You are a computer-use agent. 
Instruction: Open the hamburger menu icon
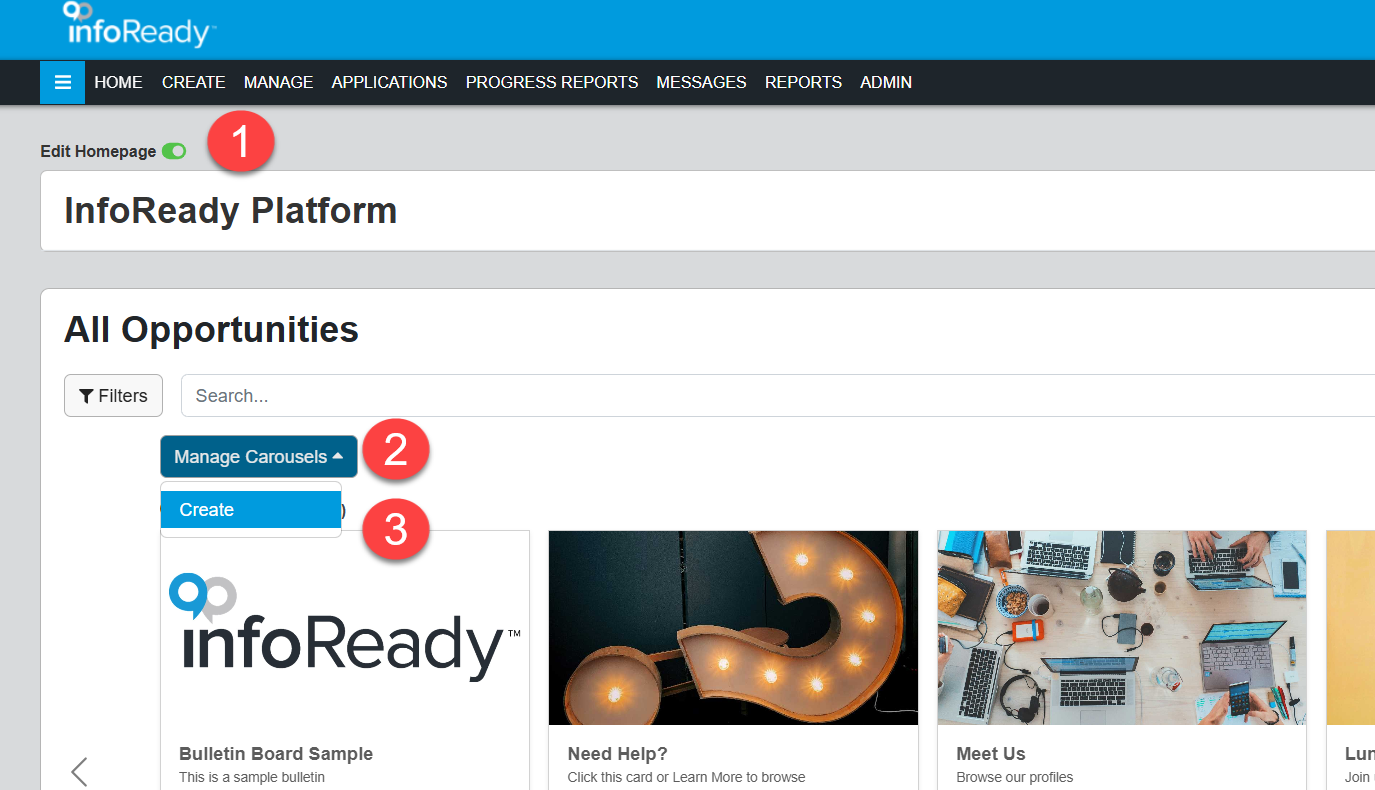(62, 82)
